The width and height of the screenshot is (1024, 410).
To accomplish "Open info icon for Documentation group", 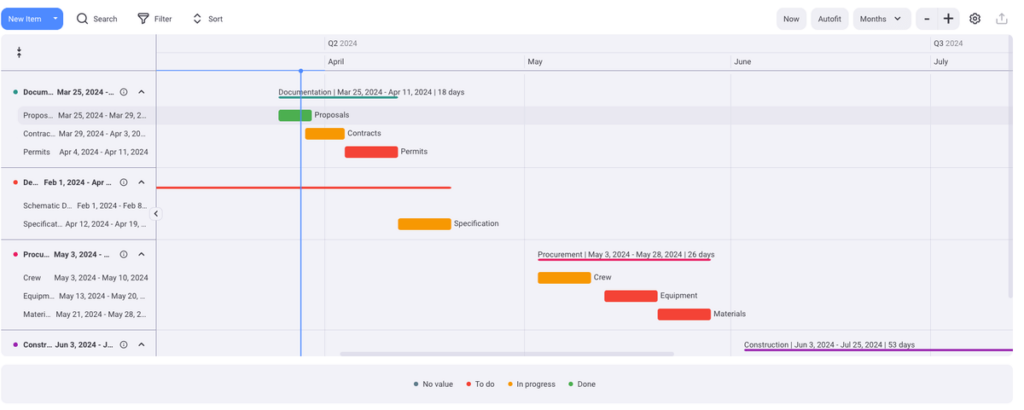I will pos(123,92).
